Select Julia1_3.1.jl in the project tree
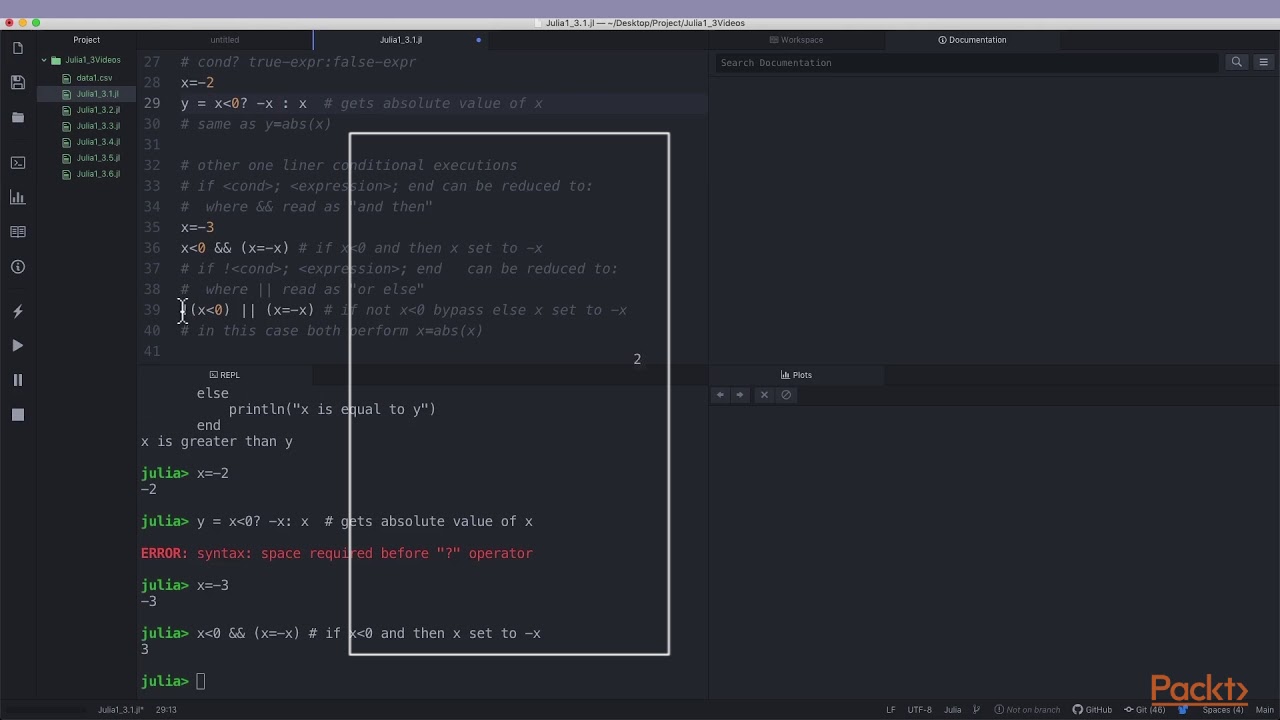The width and height of the screenshot is (1280, 720). [x=97, y=94]
